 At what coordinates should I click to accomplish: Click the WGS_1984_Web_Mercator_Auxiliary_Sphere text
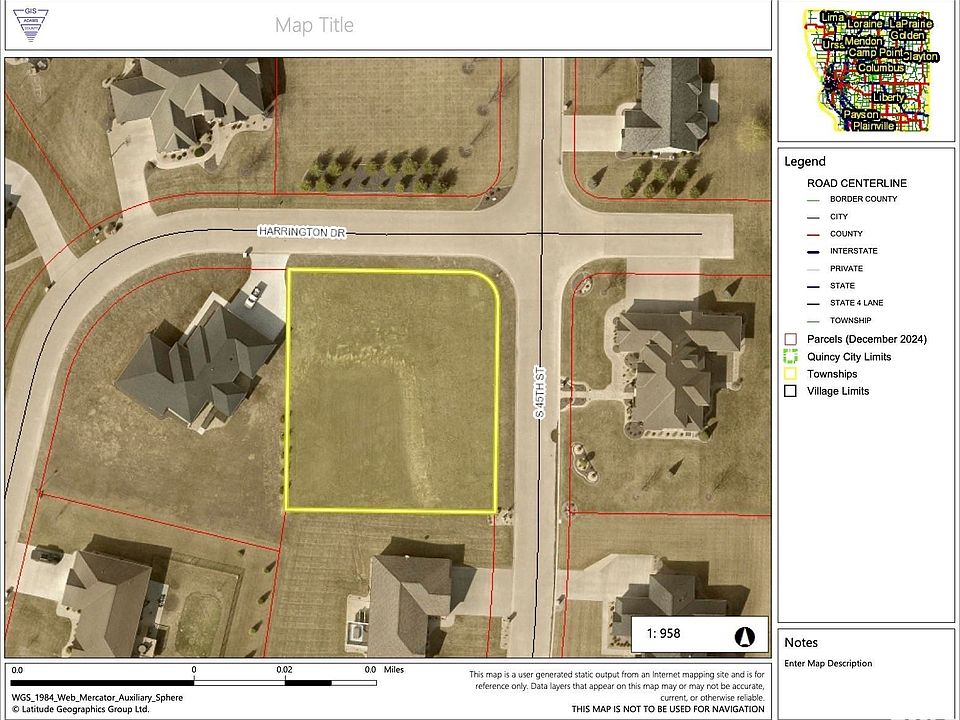point(97,698)
